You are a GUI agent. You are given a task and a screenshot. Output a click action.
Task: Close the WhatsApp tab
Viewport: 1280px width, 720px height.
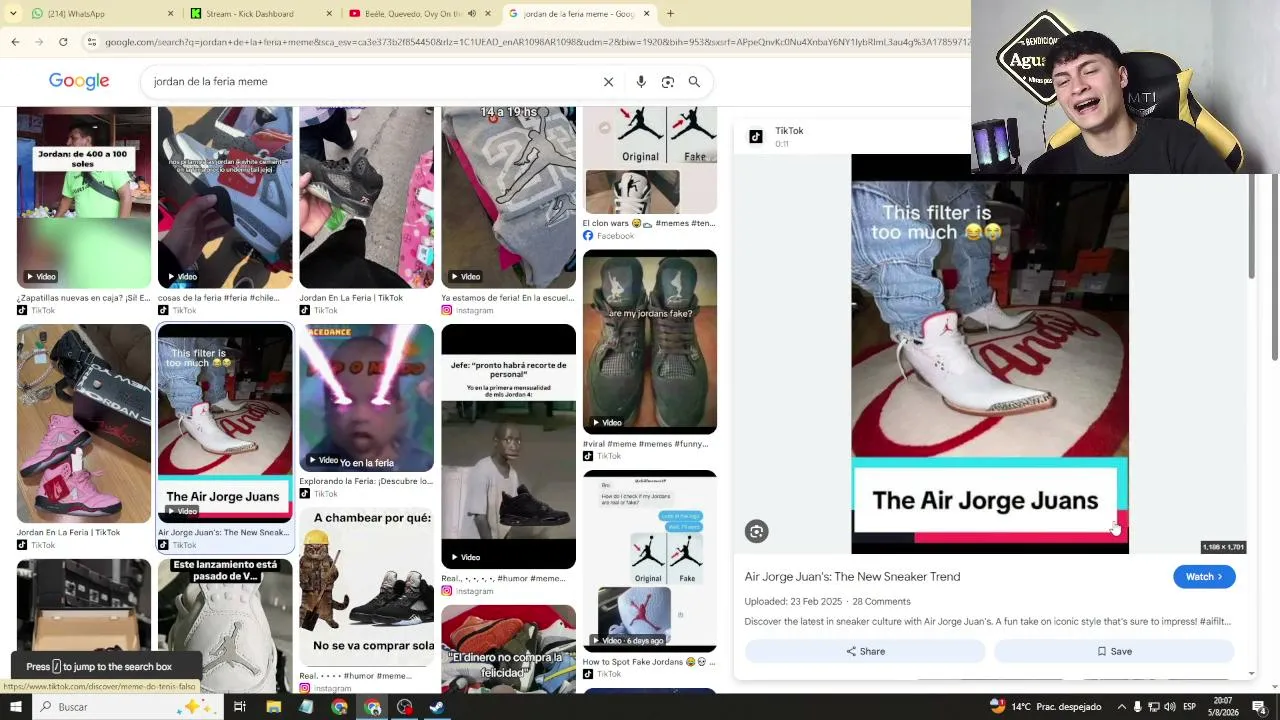(x=170, y=14)
